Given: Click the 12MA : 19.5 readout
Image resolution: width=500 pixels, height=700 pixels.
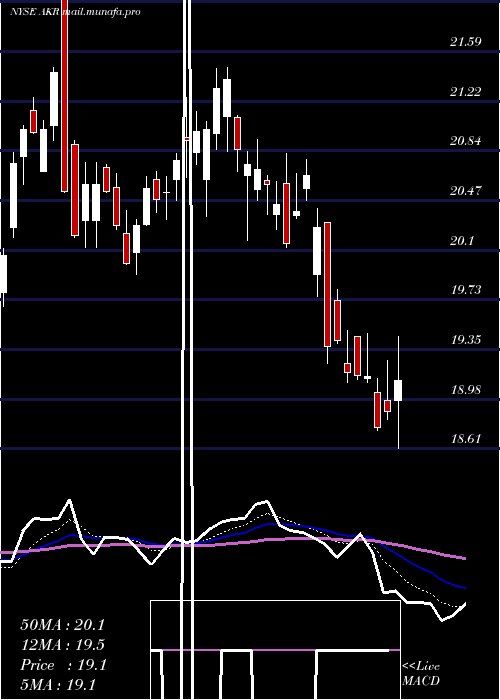Looking at the screenshot, I should coord(63,645).
